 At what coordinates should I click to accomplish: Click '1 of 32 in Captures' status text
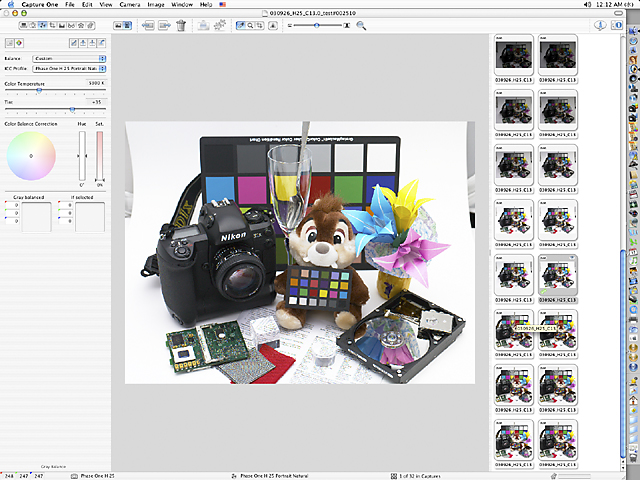[420, 476]
